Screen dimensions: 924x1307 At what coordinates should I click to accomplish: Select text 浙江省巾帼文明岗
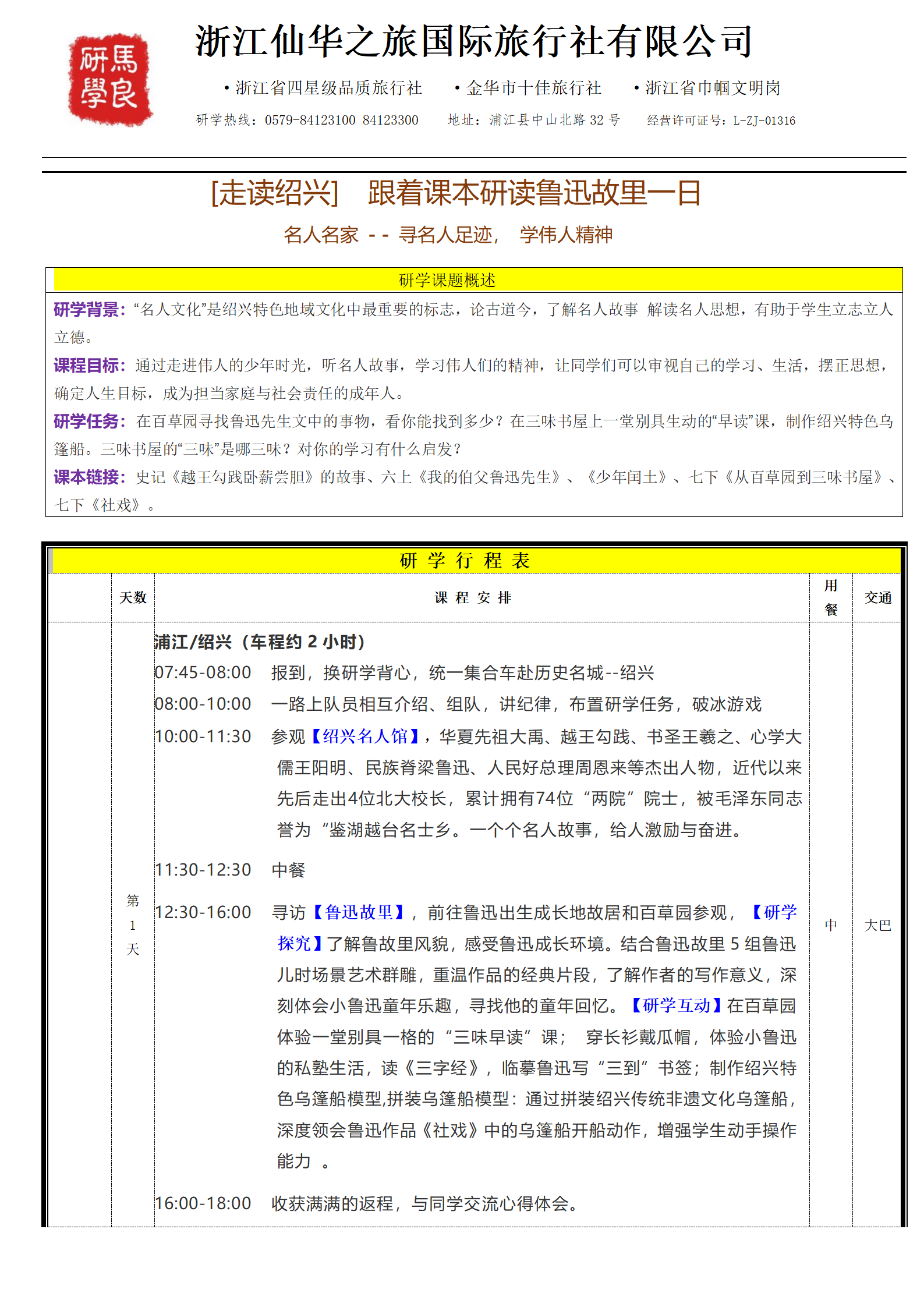713,88
